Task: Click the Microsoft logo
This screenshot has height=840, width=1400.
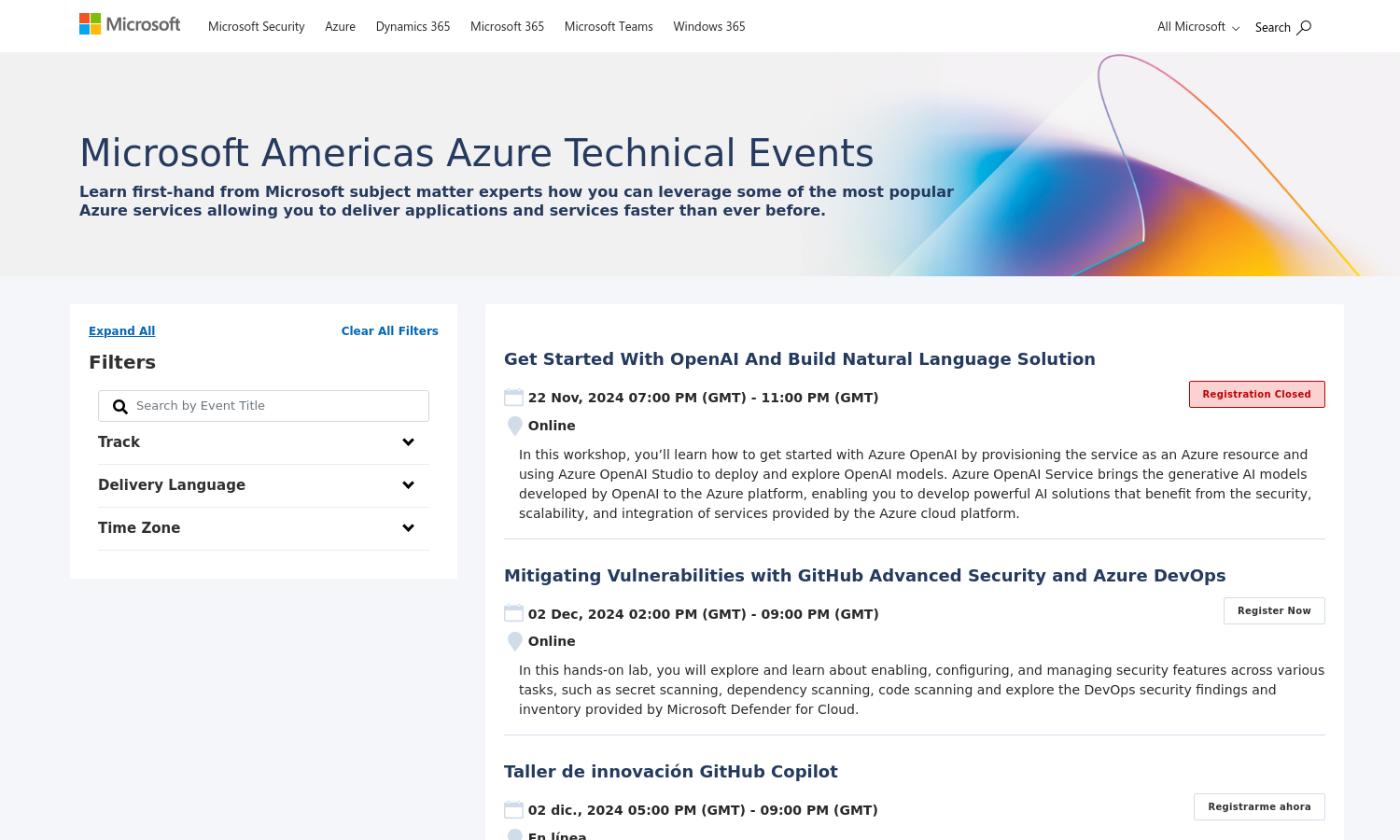Action: coord(130,24)
